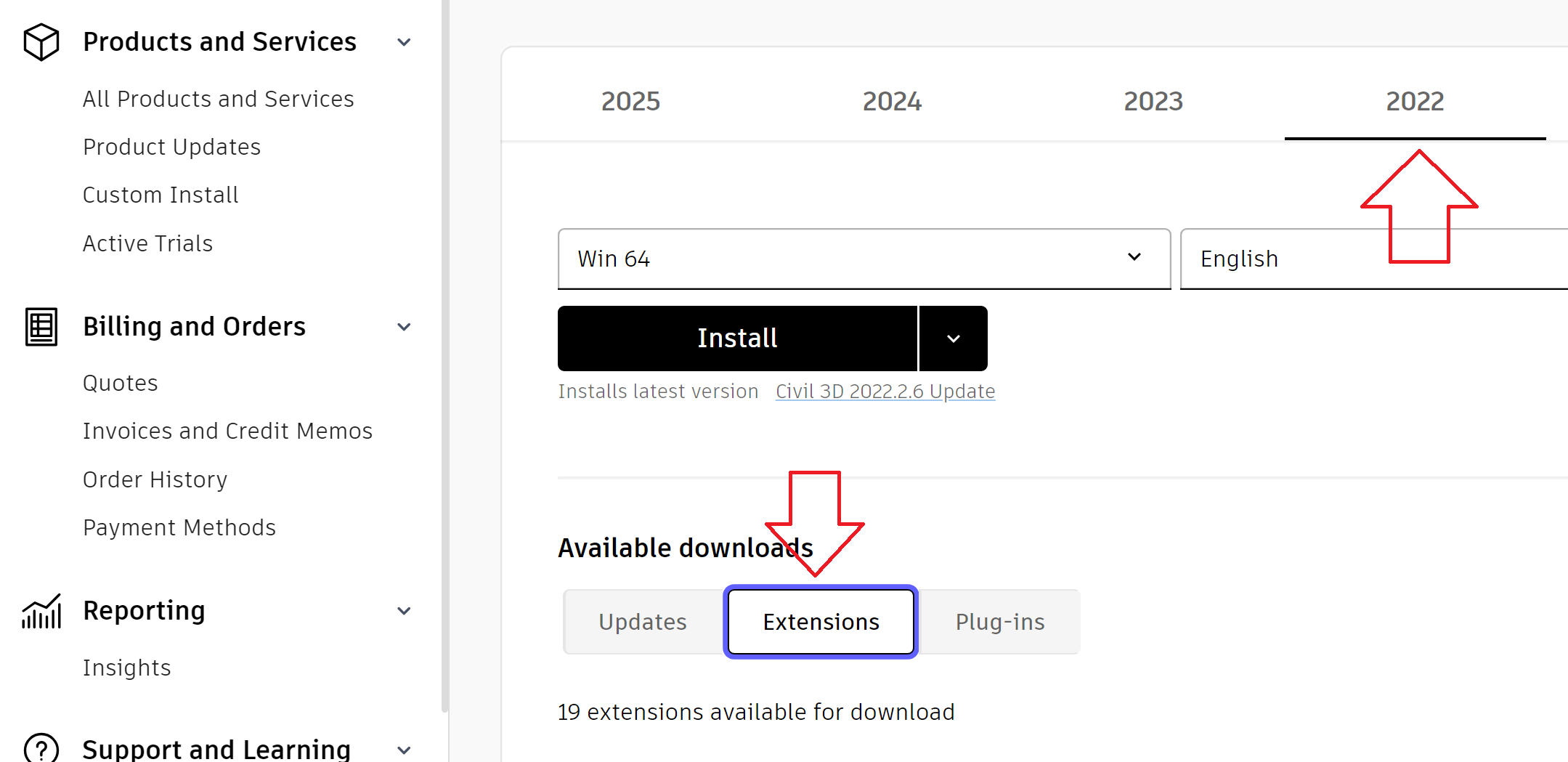Click the Install button
The width and height of the screenshot is (1568, 762).
[x=736, y=338]
